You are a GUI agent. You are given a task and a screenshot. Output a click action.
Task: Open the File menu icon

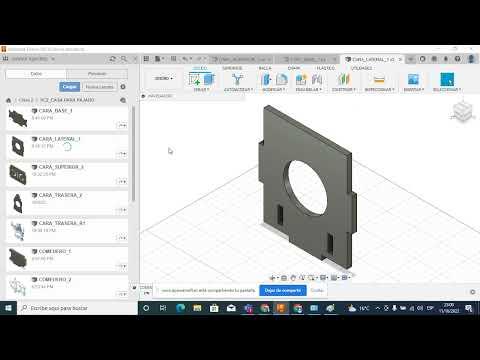(x=159, y=59)
